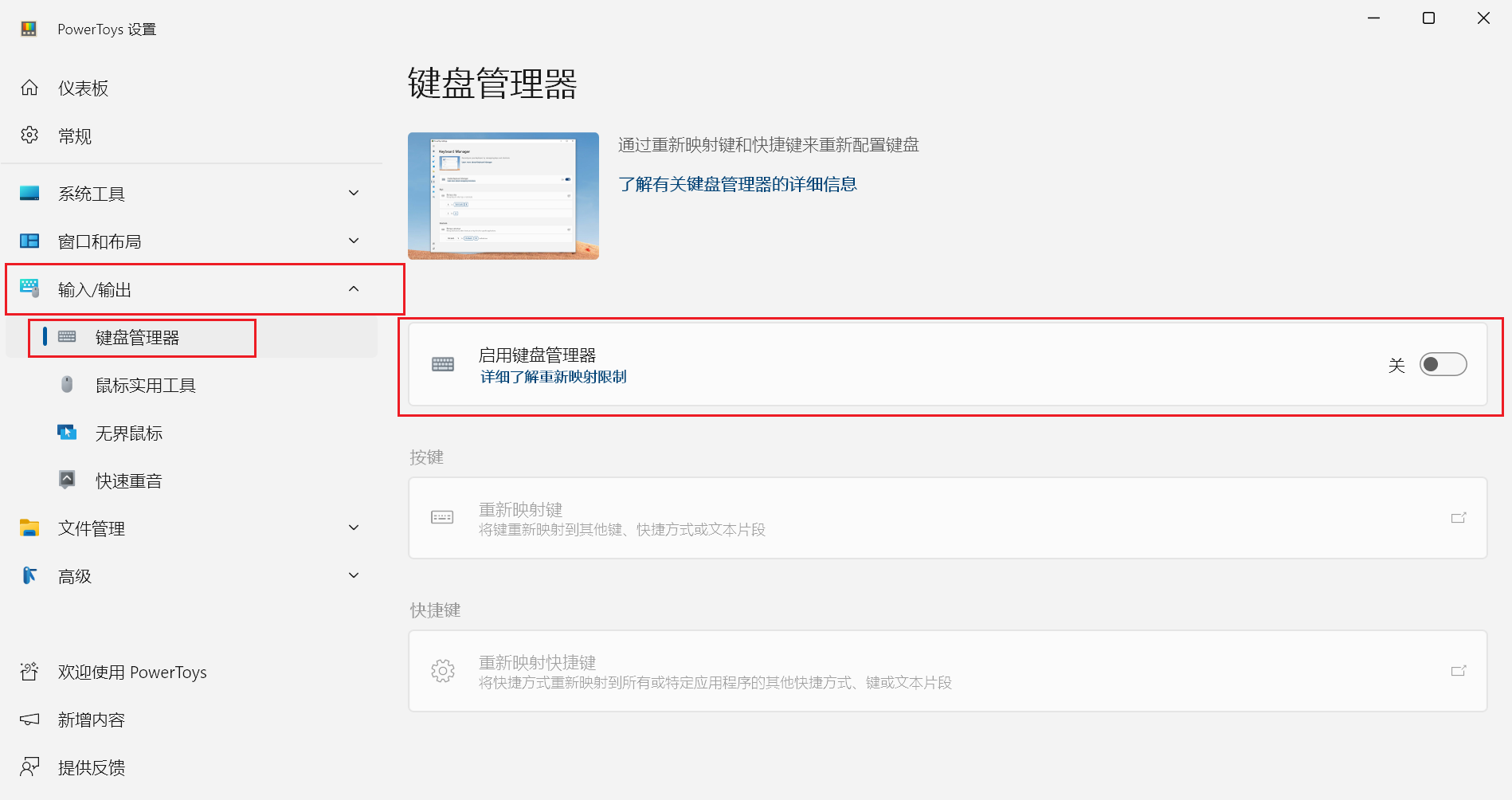Open 仪表板 in the sidebar
The height and width of the screenshot is (800, 1512).
191,88
